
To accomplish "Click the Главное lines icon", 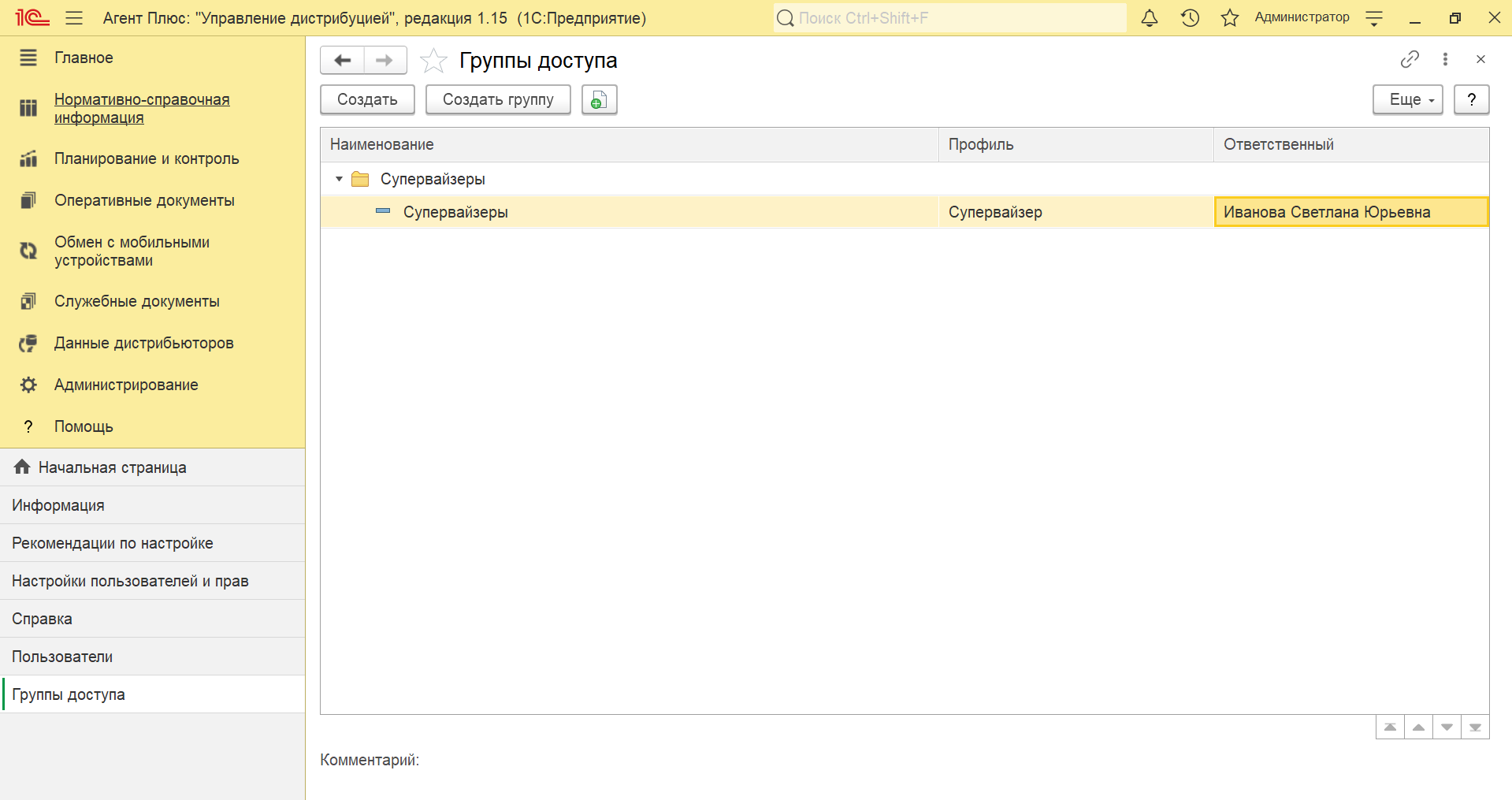I will click(x=28, y=58).
